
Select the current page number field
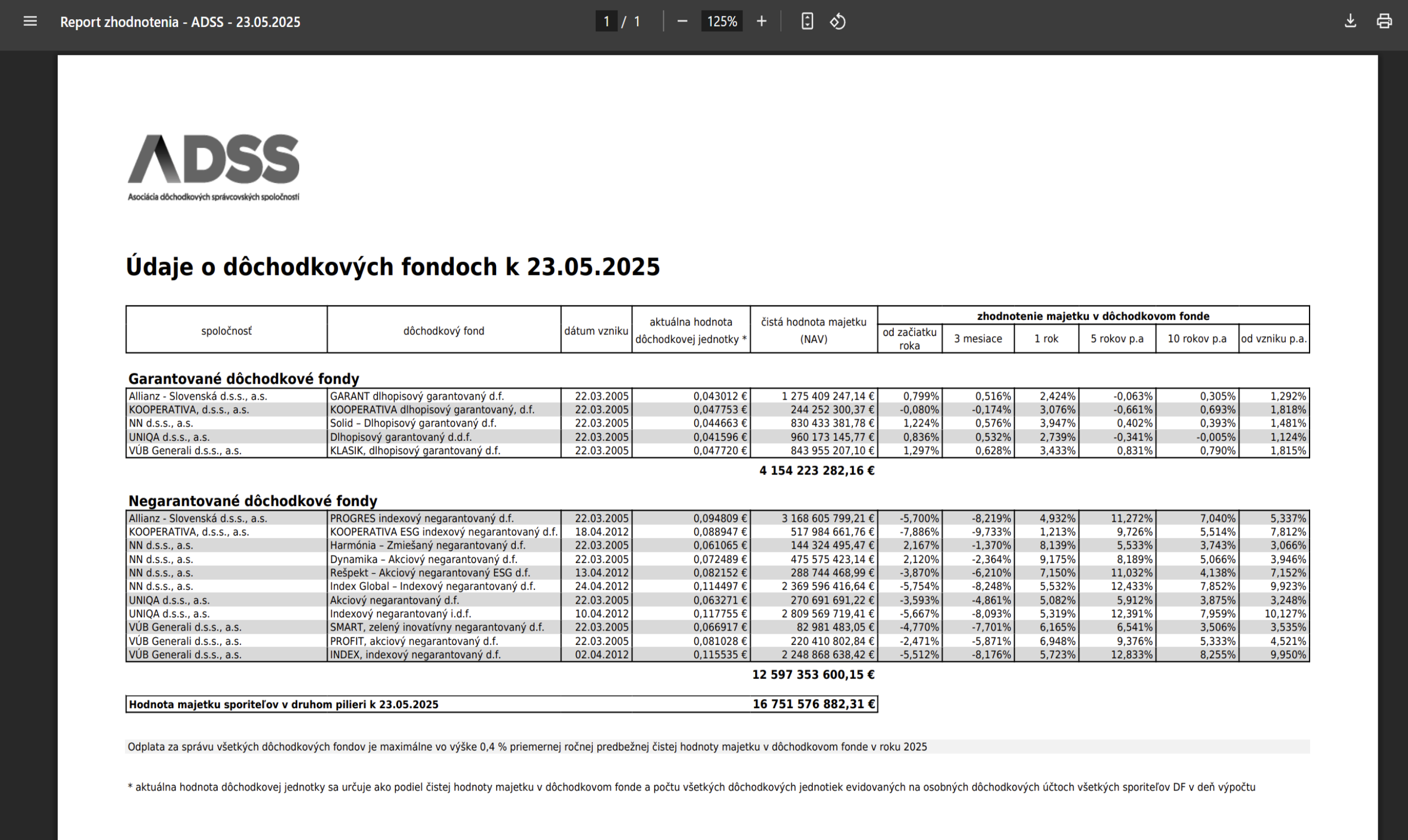click(606, 21)
